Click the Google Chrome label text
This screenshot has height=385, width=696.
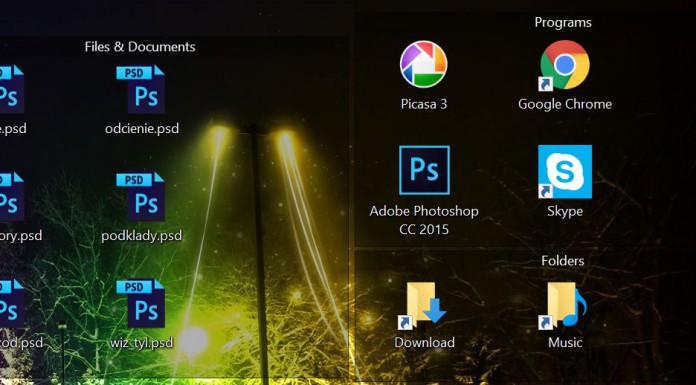coord(565,104)
